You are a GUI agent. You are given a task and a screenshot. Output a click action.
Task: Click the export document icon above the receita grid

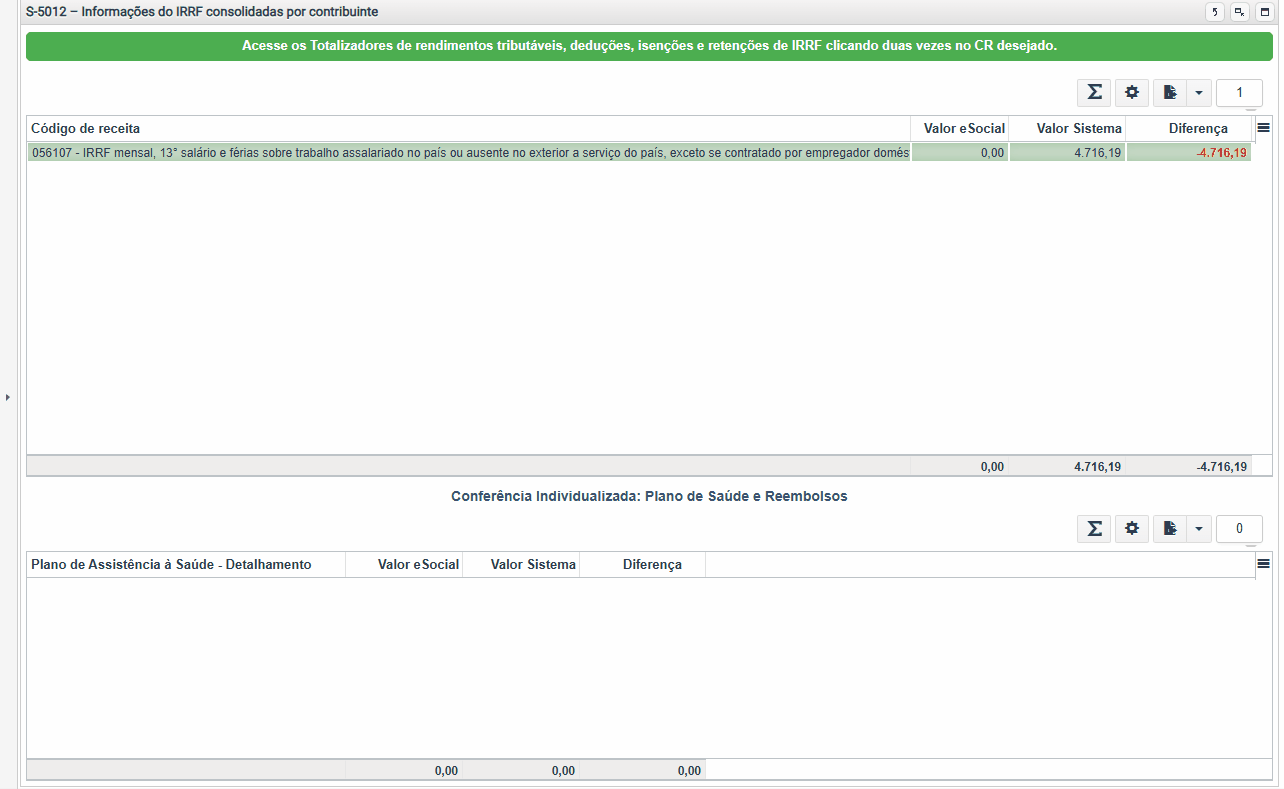pos(1170,92)
